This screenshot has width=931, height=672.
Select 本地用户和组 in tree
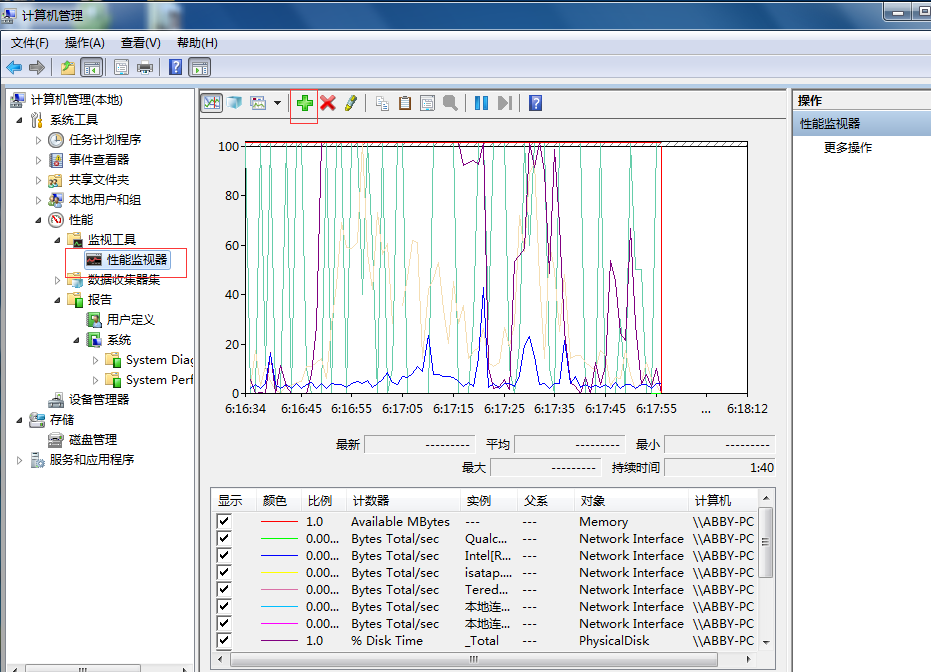pos(104,200)
